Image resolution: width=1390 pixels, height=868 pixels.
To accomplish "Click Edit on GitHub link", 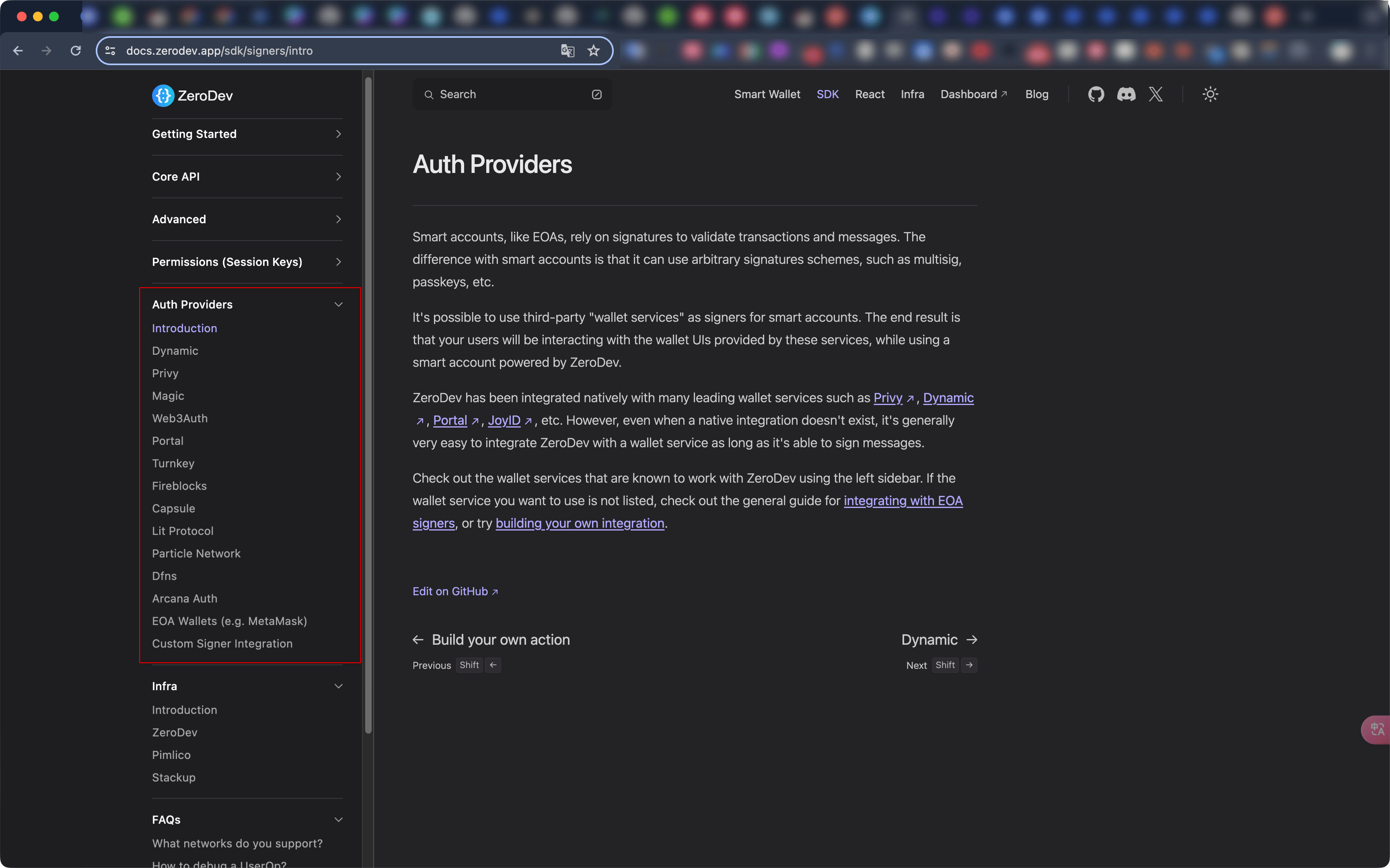I will [455, 591].
